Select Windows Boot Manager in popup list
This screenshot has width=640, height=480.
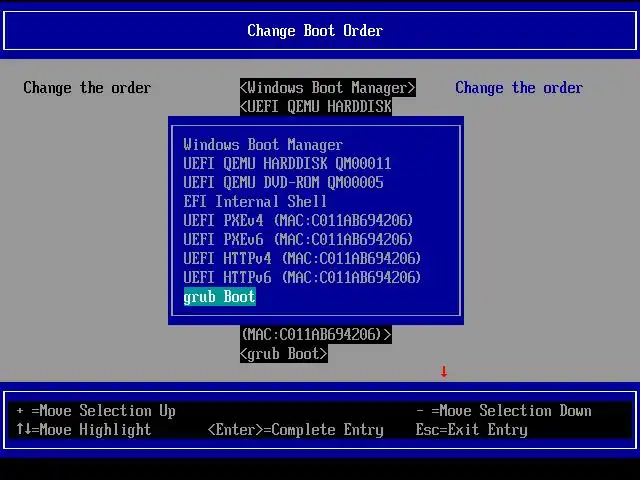[x=263, y=144]
